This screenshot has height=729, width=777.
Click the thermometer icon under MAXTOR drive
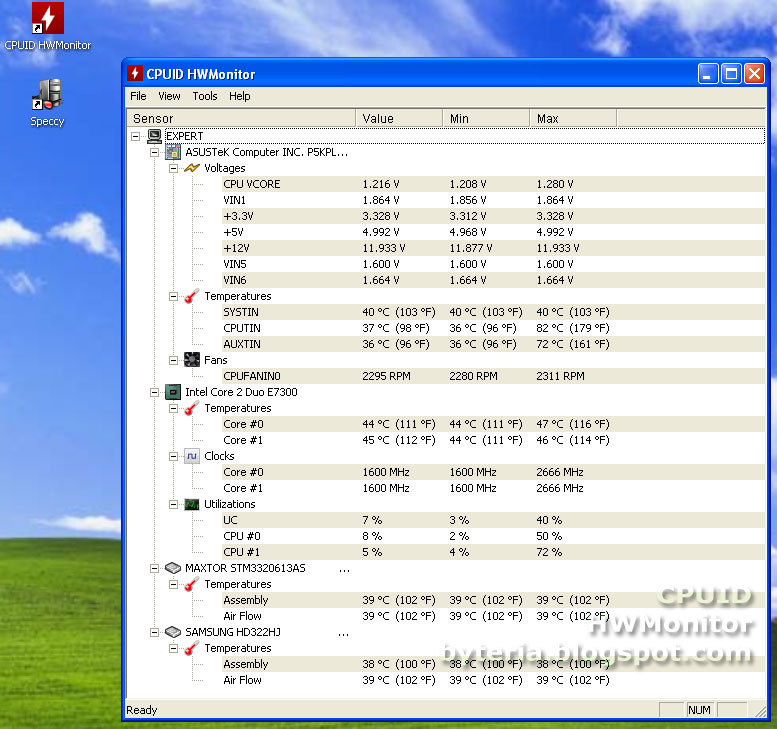click(x=192, y=584)
